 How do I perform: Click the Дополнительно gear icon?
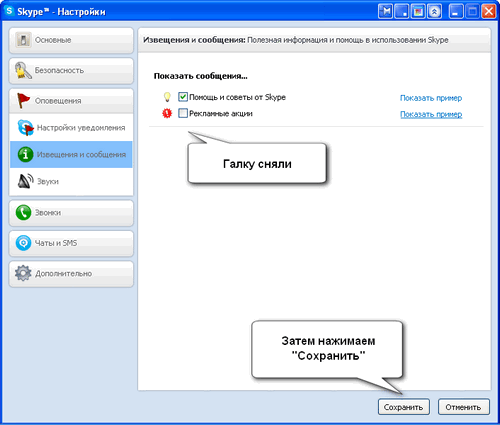23,273
